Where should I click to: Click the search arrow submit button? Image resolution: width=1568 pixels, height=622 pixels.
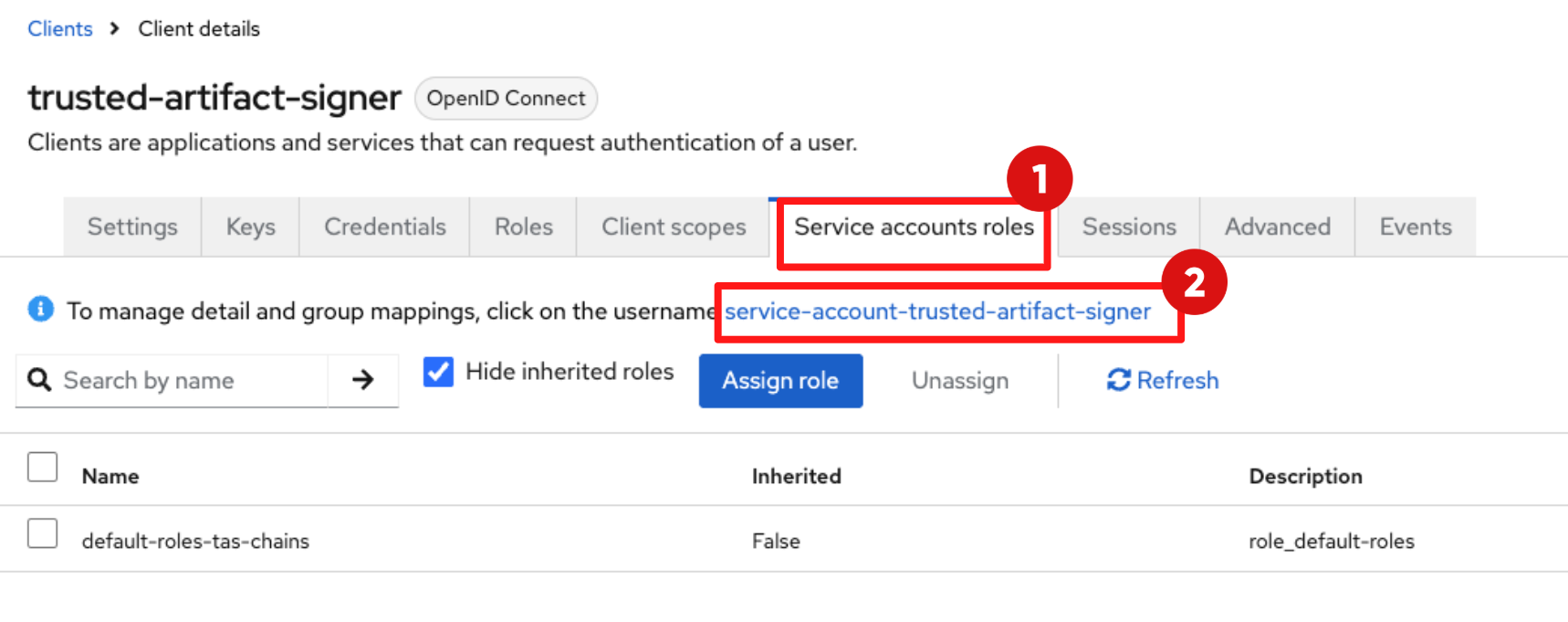coord(362,380)
